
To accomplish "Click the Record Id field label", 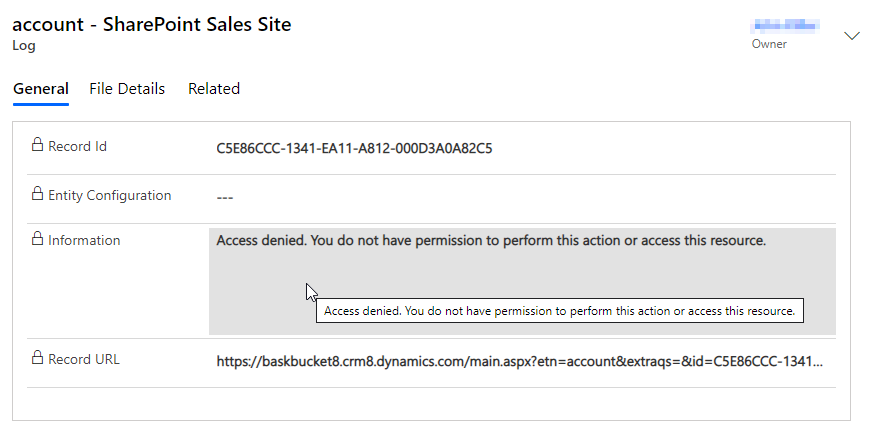I will point(77,146).
